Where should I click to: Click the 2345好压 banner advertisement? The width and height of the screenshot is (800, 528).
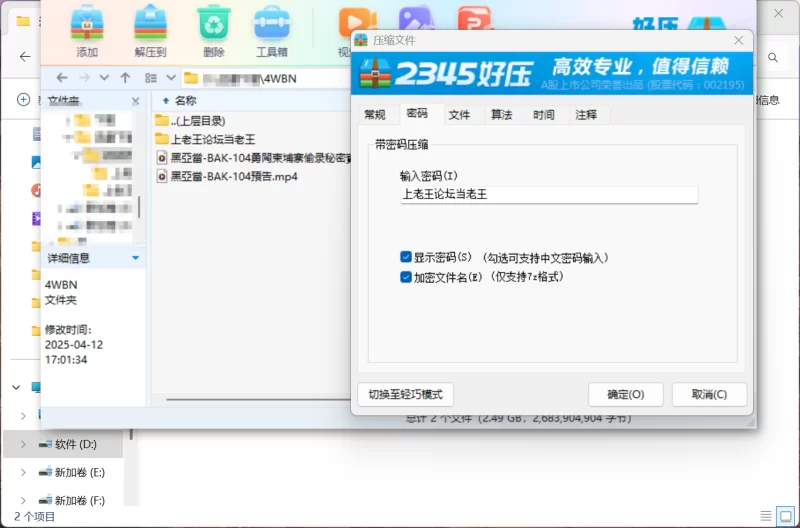click(x=552, y=73)
